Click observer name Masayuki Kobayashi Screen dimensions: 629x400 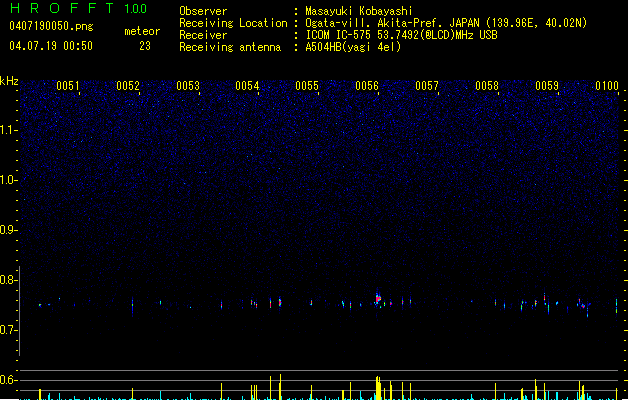(x=359, y=11)
